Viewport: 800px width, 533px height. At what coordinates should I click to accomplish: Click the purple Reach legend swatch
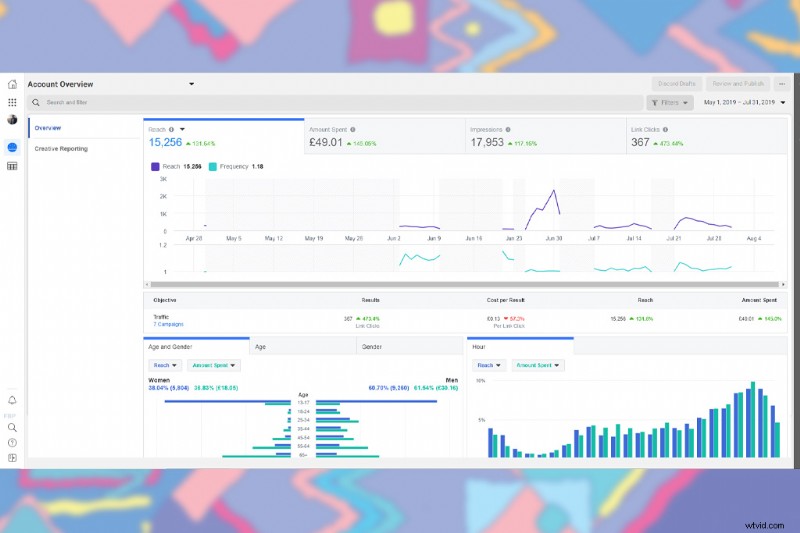pyautogui.click(x=155, y=167)
